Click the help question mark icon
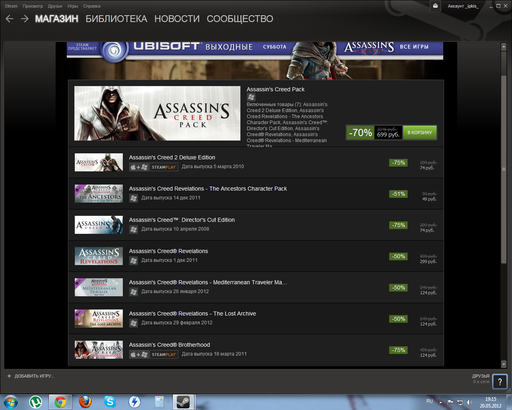Image resolution: width=512 pixels, height=410 pixels. coord(500,381)
